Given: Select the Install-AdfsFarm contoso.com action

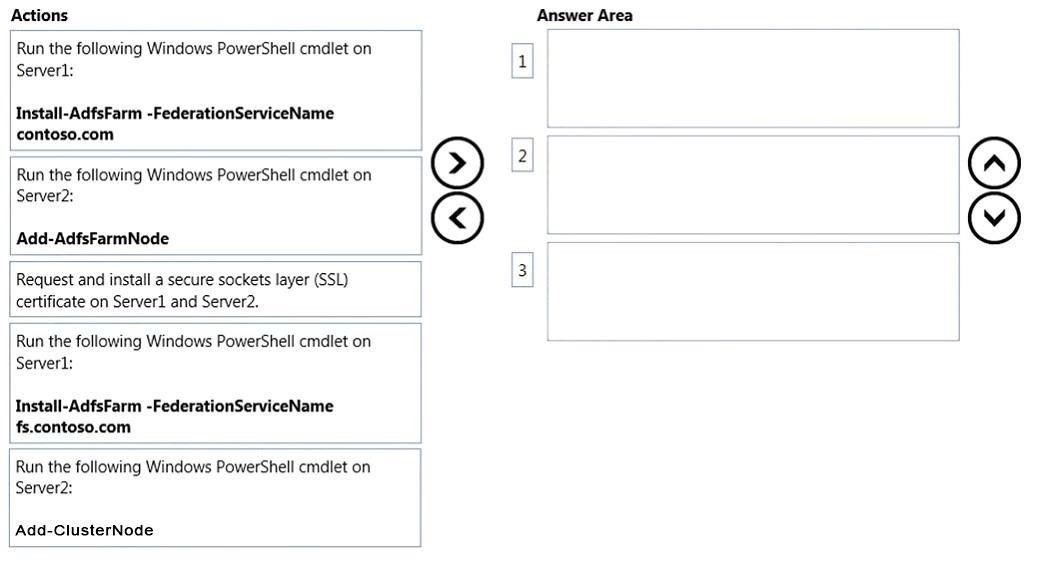Looking at the screenshot, I should 216,90.
